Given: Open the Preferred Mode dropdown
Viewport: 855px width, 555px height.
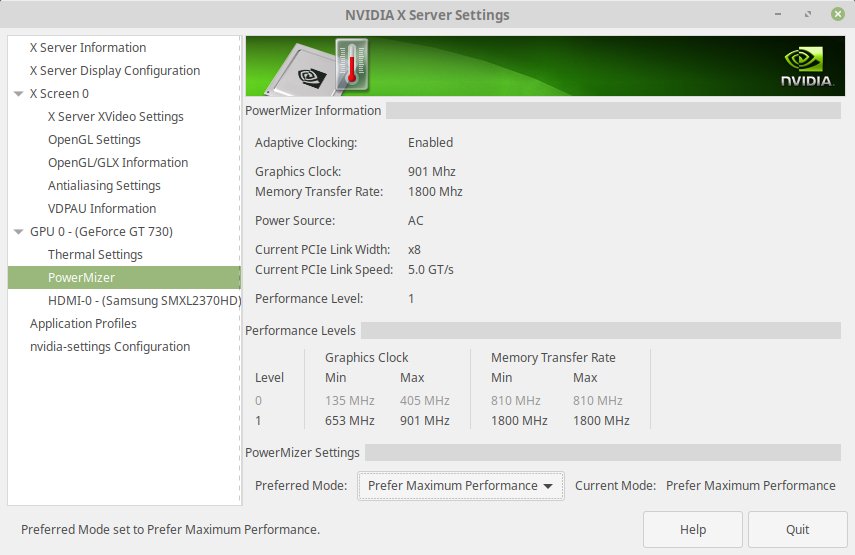Looking at the screenshot, I should pos(461,486).
